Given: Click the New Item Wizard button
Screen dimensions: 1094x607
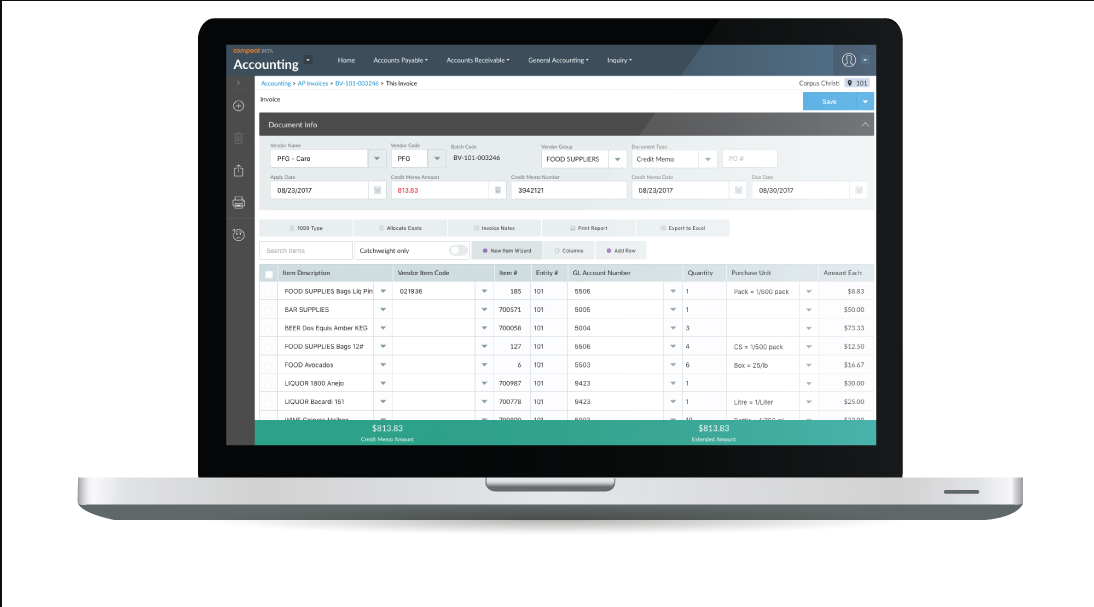Looking at the screenshot, I should [x=507, y=251].
